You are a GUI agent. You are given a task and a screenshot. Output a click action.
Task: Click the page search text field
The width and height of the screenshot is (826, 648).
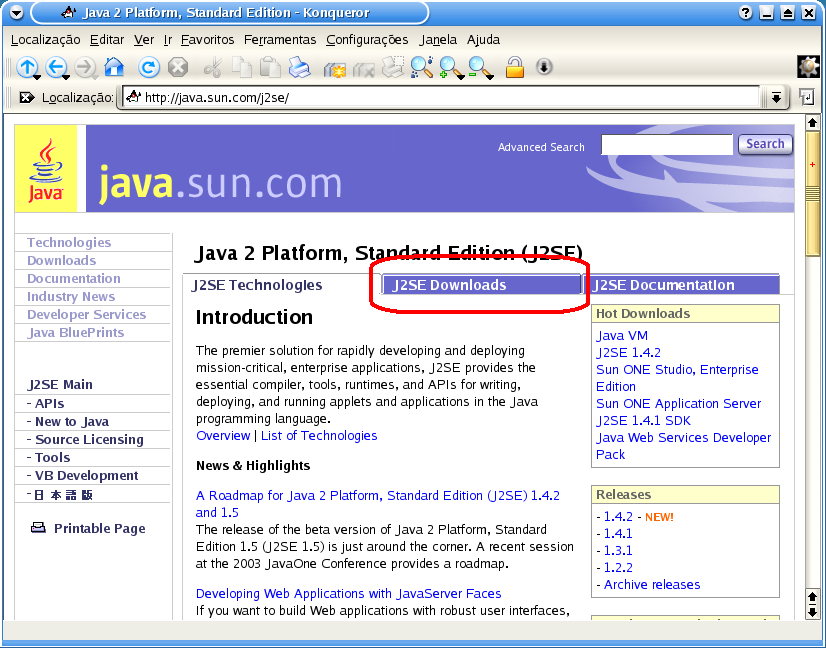click(x=666, y=144)
